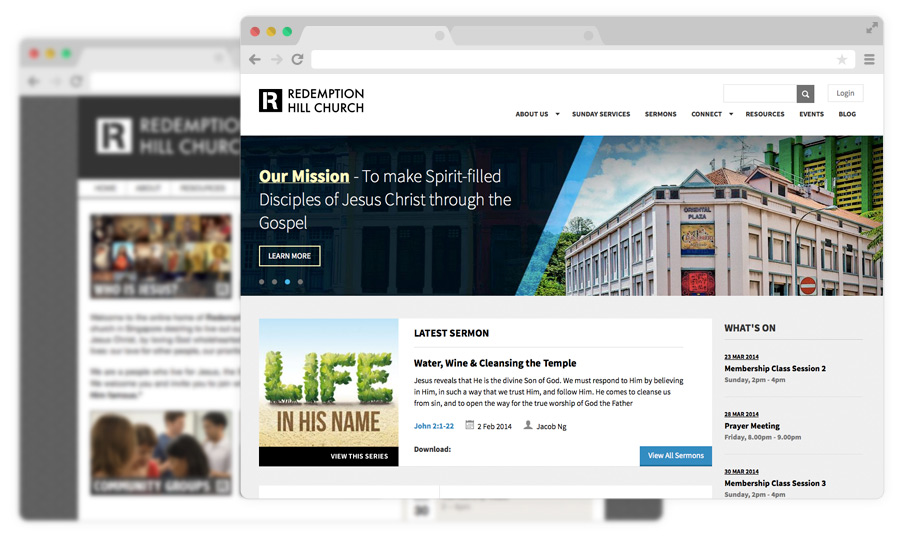Click reload icon in background browser window
Screen dimensions: 905x559
(x=76, y=81)
